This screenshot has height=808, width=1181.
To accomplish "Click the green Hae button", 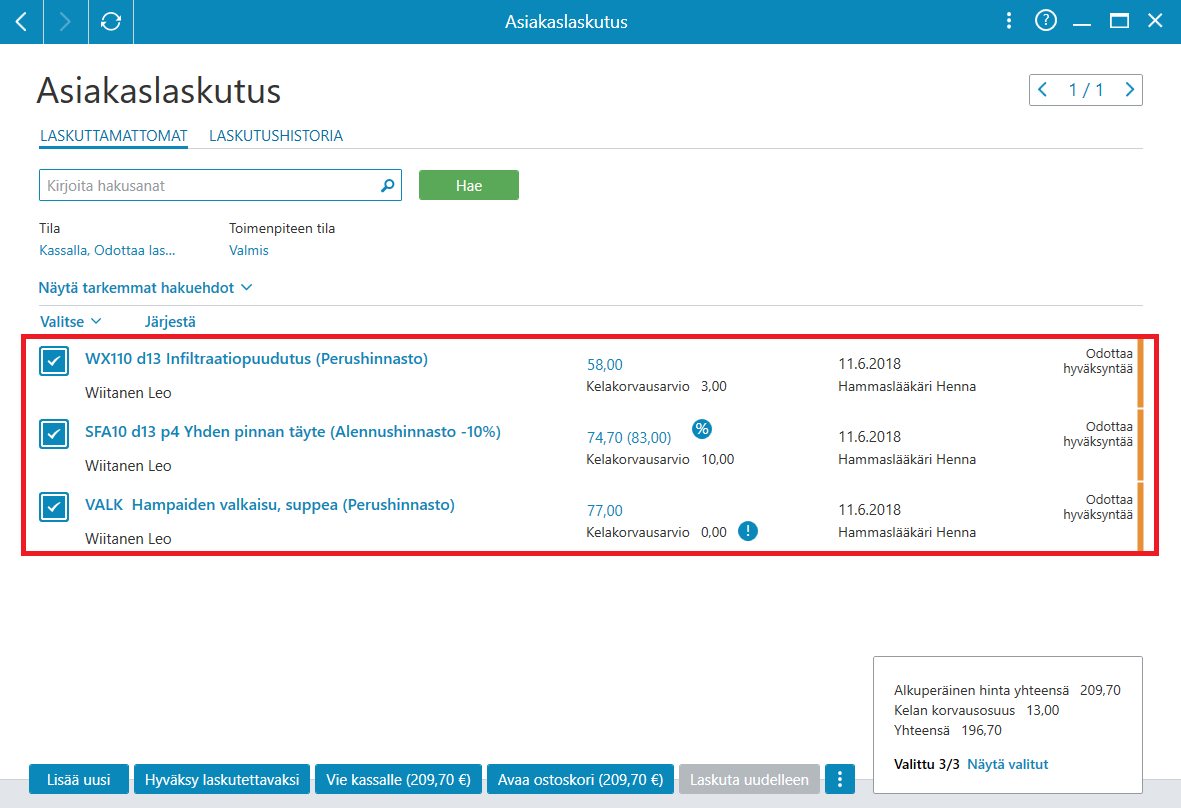I will pos(468,185).
